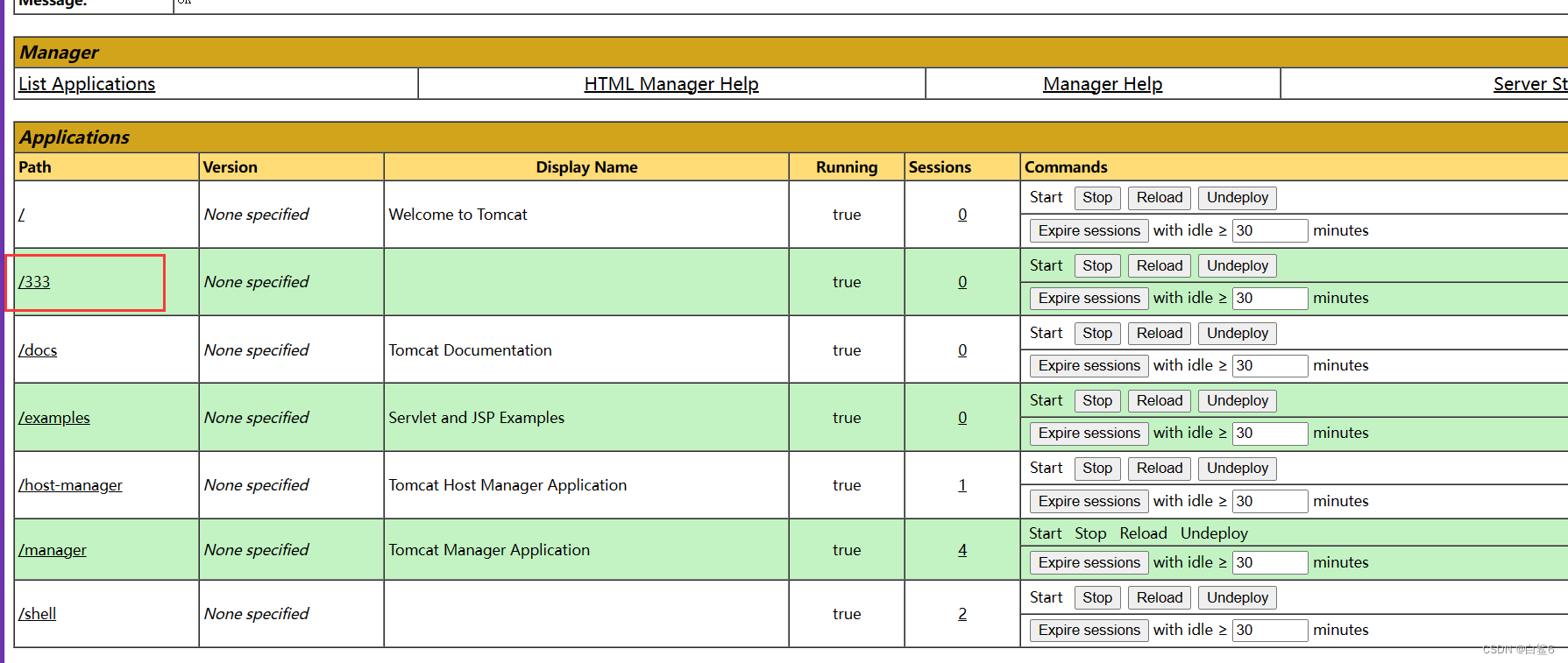Focus idle minutes field for /shell row
Viewport: 1568px width, 663px height.
(x=1270, y=631)
